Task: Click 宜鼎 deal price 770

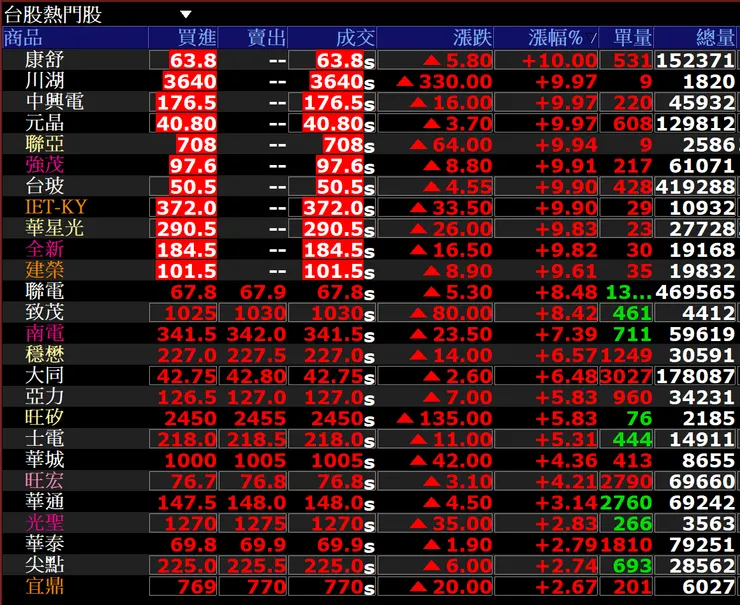Action: click(x=344, y=587)
